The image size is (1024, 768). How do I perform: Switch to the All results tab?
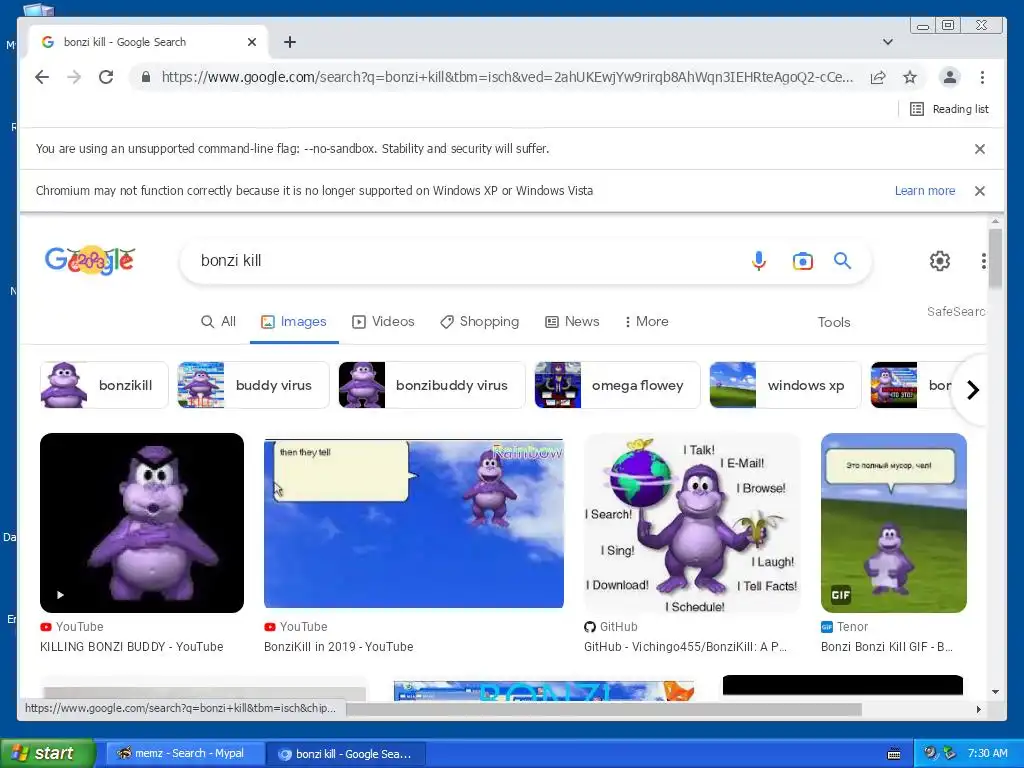pos(218,321)
